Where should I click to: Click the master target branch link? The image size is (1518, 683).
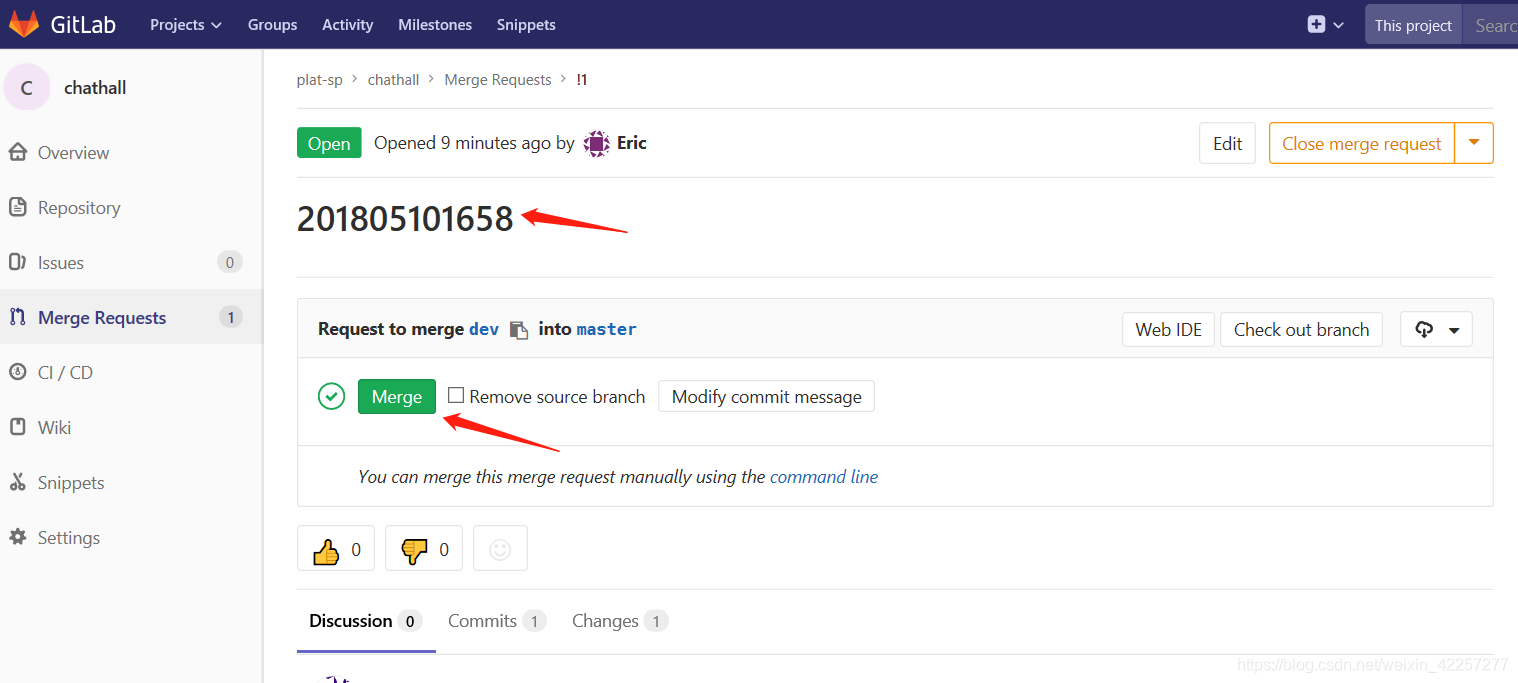[607, 329]
